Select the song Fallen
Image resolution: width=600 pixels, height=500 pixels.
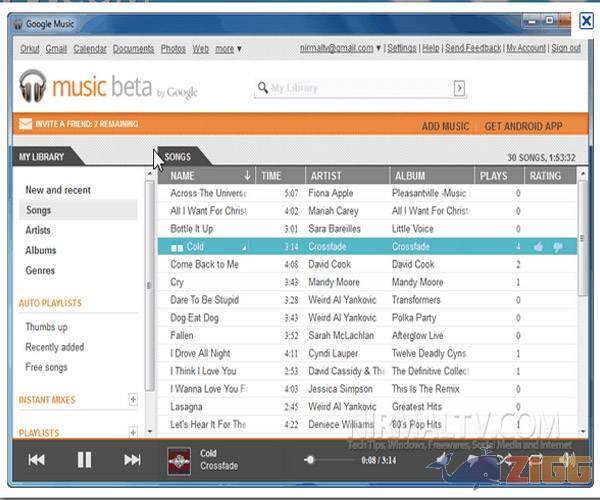click(367, 335)
